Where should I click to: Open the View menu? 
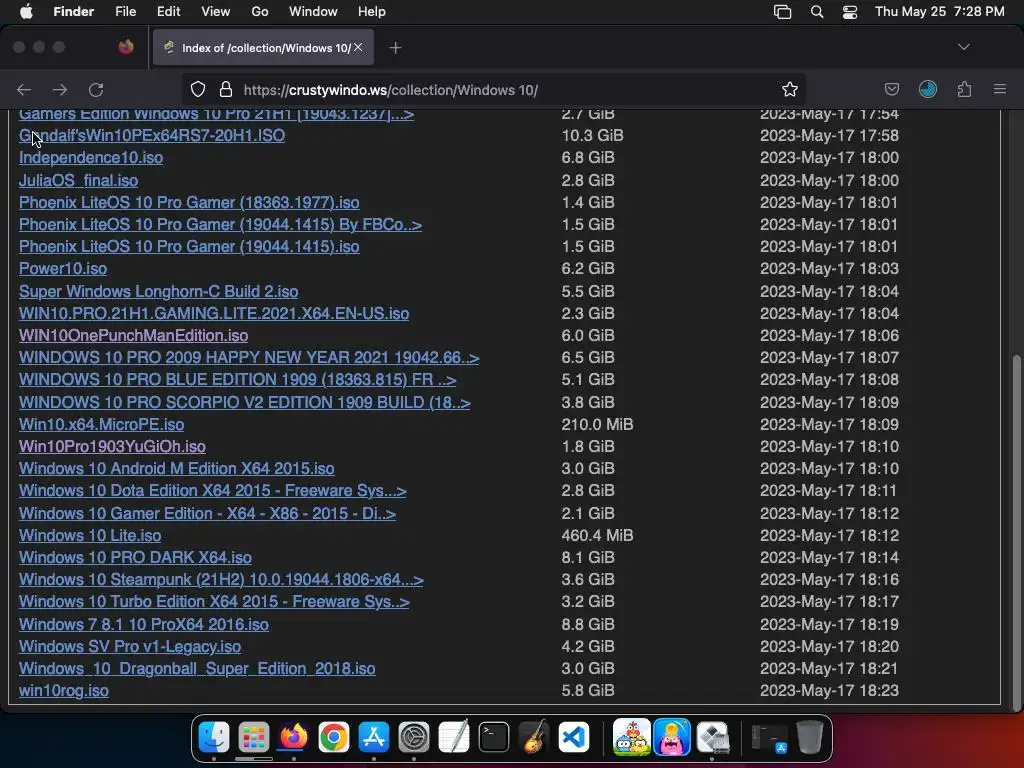[x=216, y=12]
